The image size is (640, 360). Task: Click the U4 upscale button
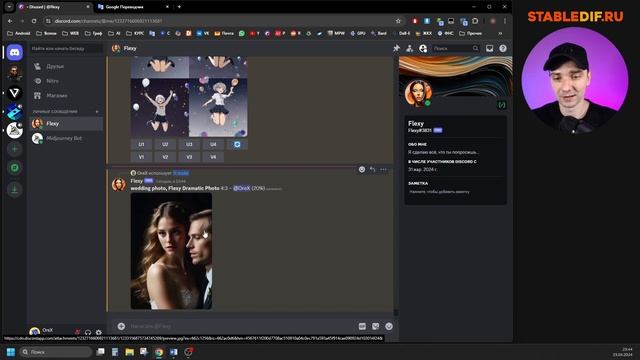point(213,144)
